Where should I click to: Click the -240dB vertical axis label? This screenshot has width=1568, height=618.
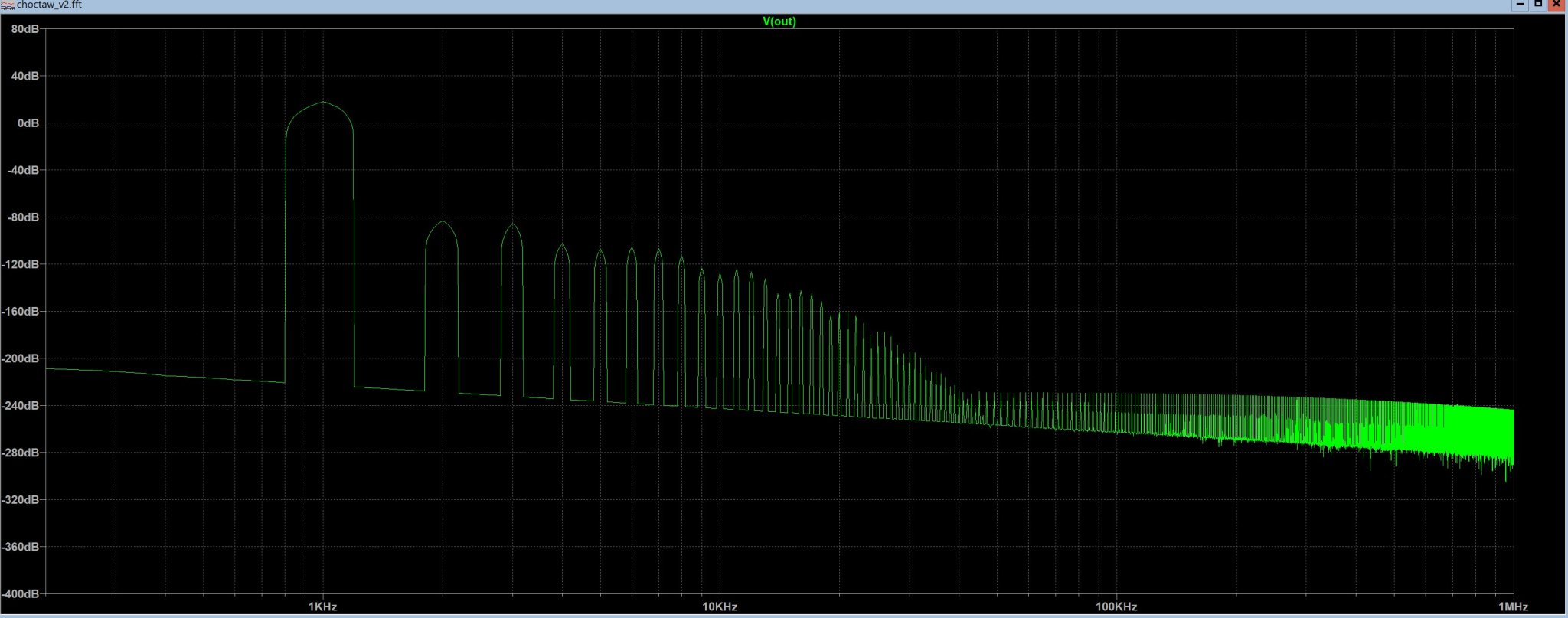[x=21, y=406]
